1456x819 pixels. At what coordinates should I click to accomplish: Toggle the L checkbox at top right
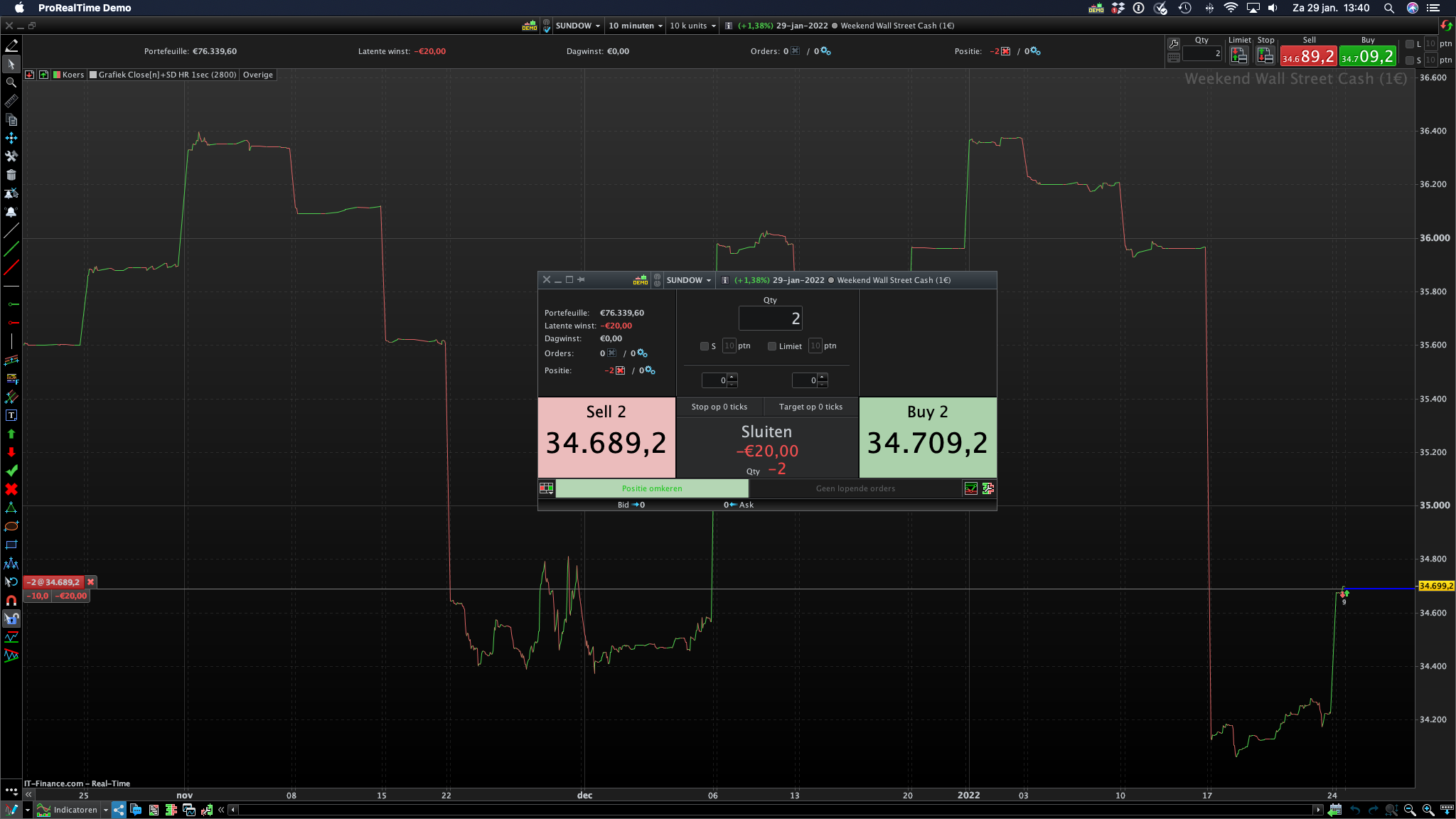[x=1409, y=44]
